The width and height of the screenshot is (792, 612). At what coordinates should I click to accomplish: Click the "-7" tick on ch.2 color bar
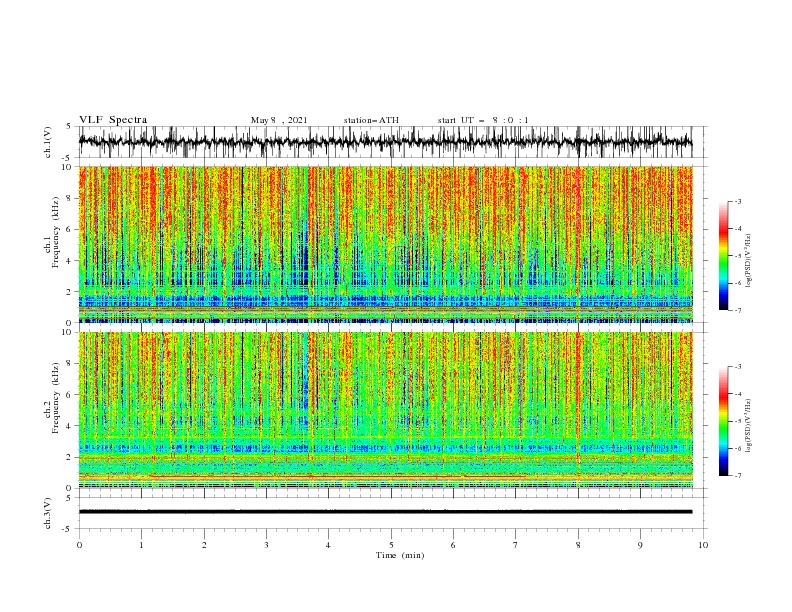(x=737, y=476)
